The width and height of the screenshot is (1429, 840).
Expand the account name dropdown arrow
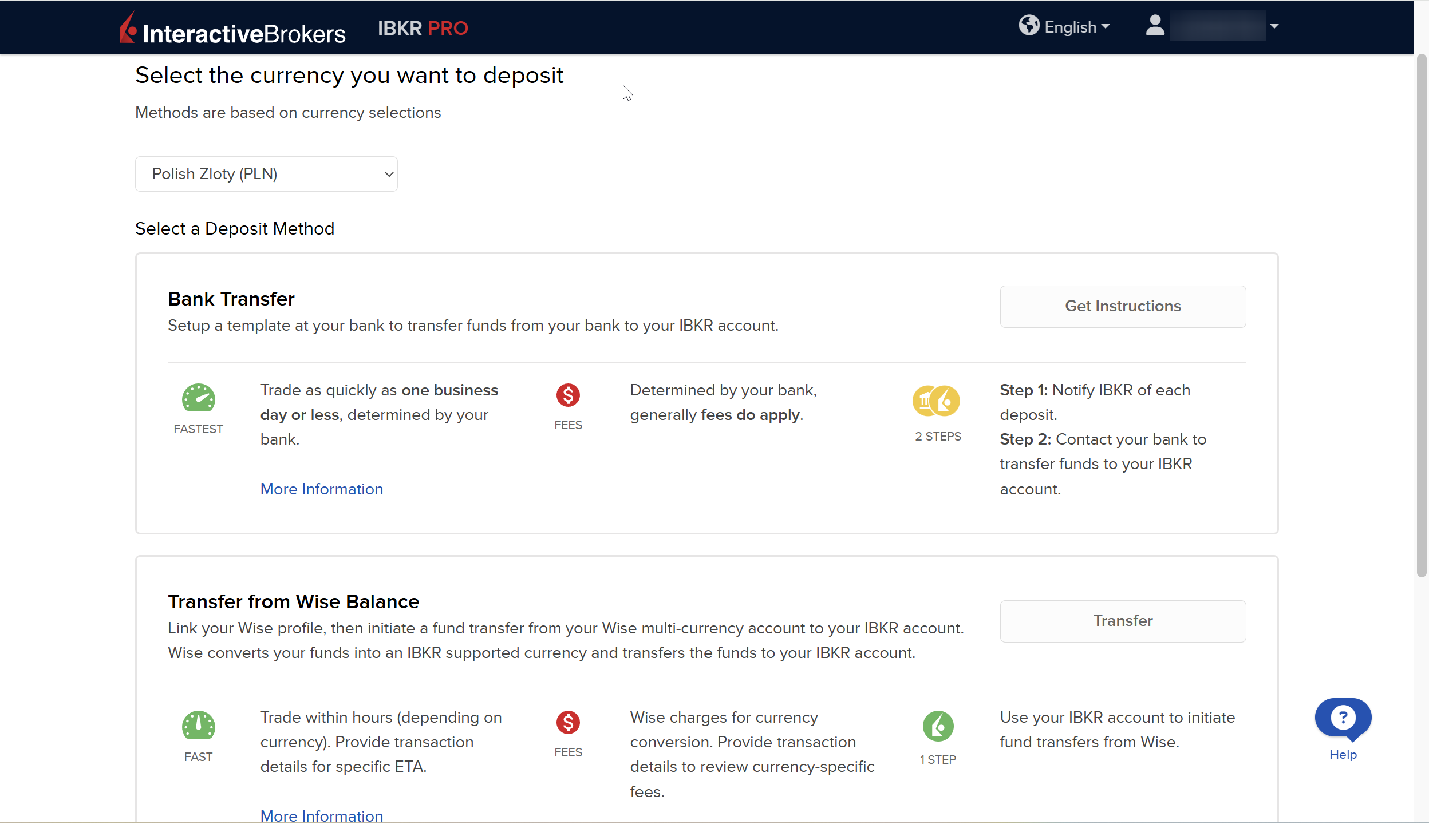(1274, 26)
